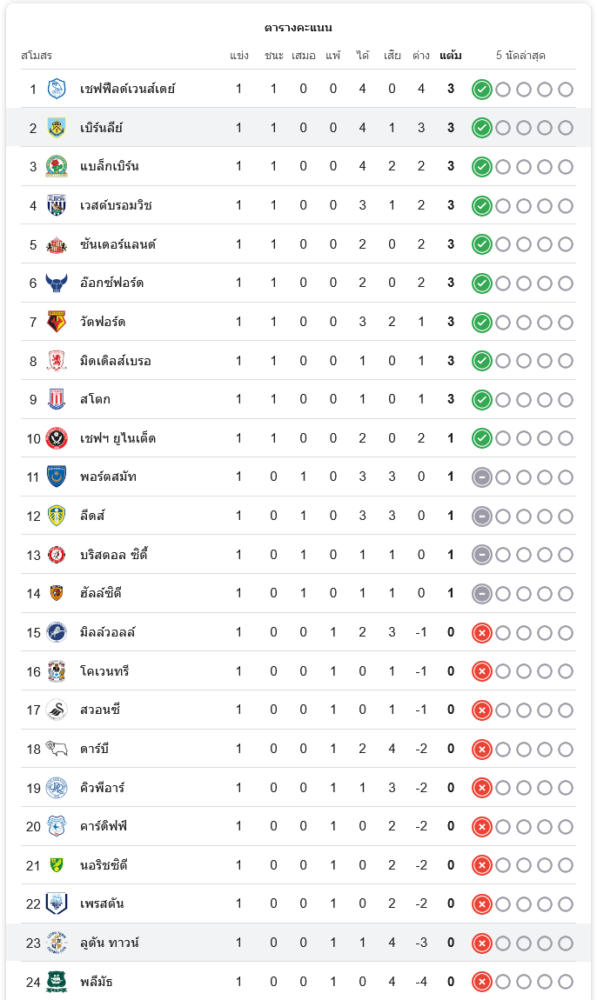Open team link มิดเดิลส์เบรอ
Viewport: 597px width, 1000px height.
[115, 361]
